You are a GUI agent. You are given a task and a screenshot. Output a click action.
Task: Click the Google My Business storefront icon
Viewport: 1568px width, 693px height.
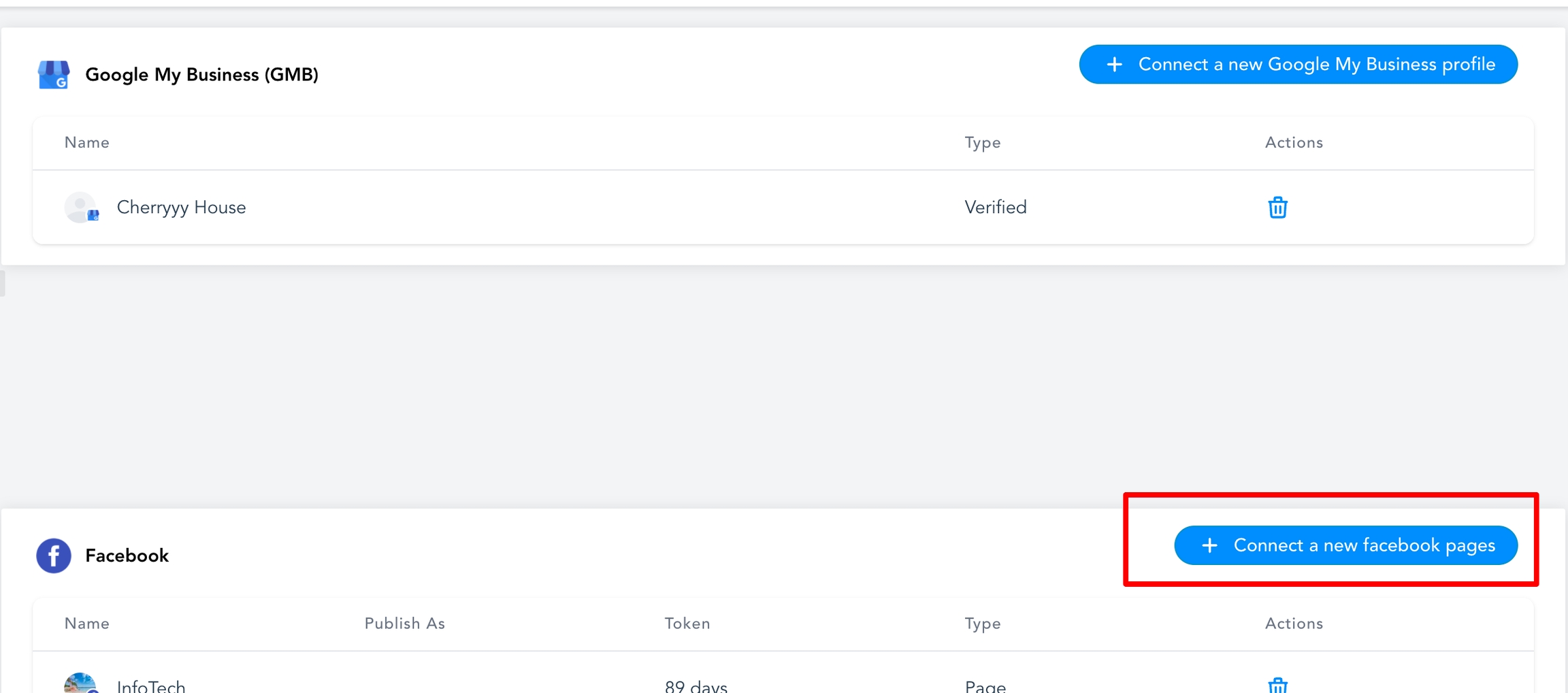(x=54, y=74)
